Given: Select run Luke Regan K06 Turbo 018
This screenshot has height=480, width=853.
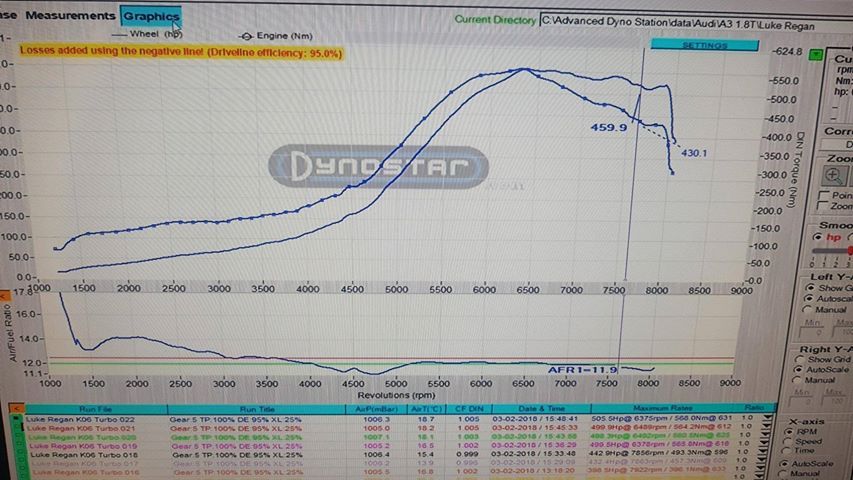Looking at the screenshot, I should 84,454.
